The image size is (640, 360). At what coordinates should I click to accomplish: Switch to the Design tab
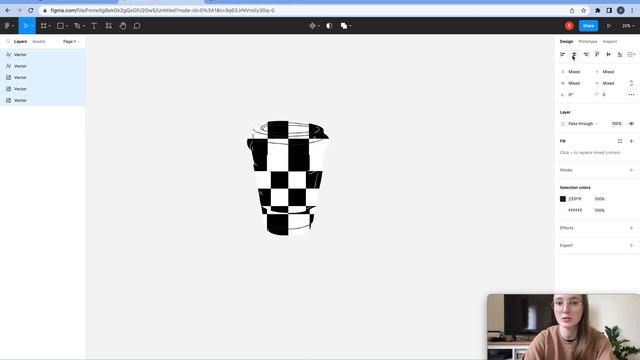(x=566, y=41)
